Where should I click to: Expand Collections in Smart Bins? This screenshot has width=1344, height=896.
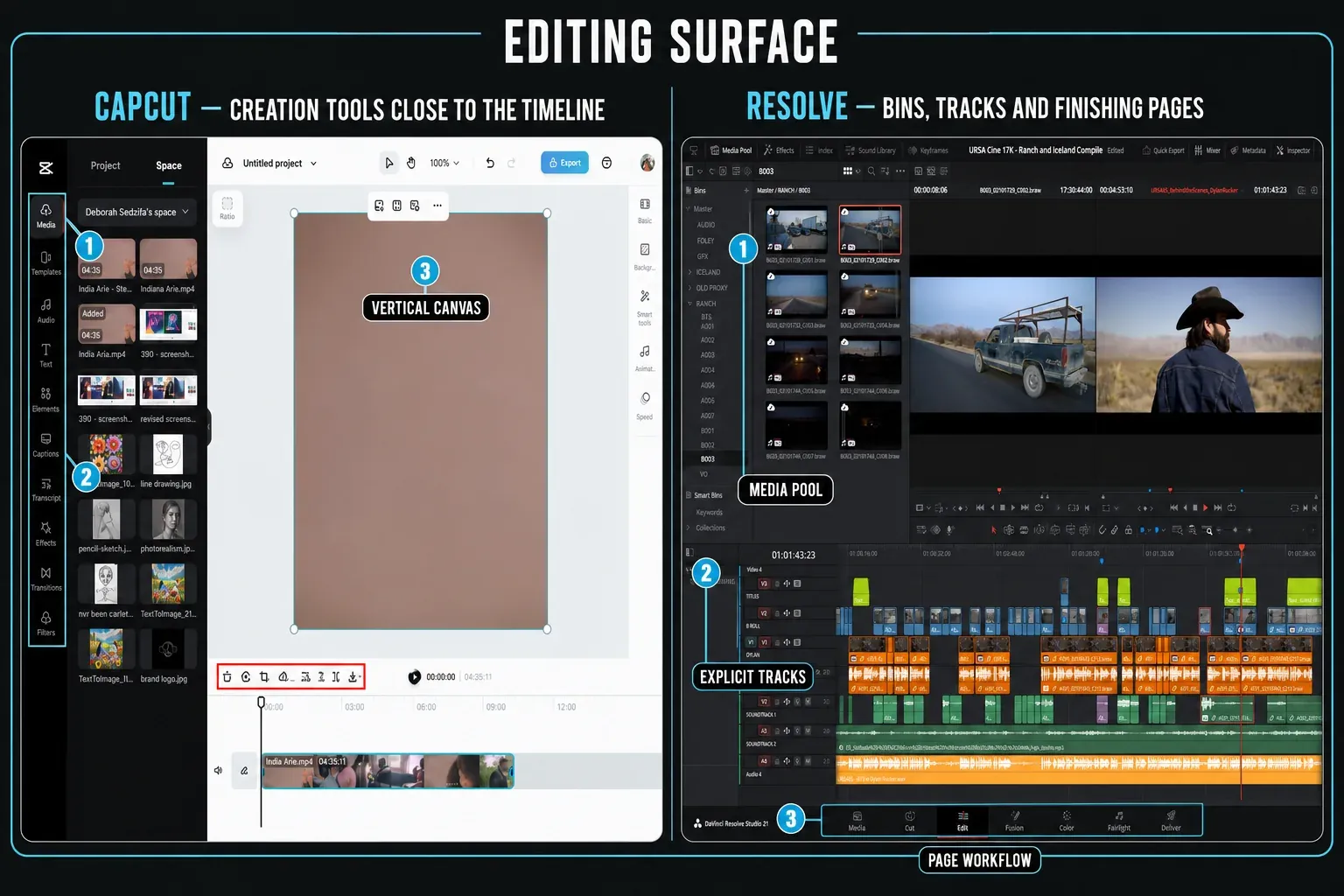pyautogui.click(x=689, y=528)
